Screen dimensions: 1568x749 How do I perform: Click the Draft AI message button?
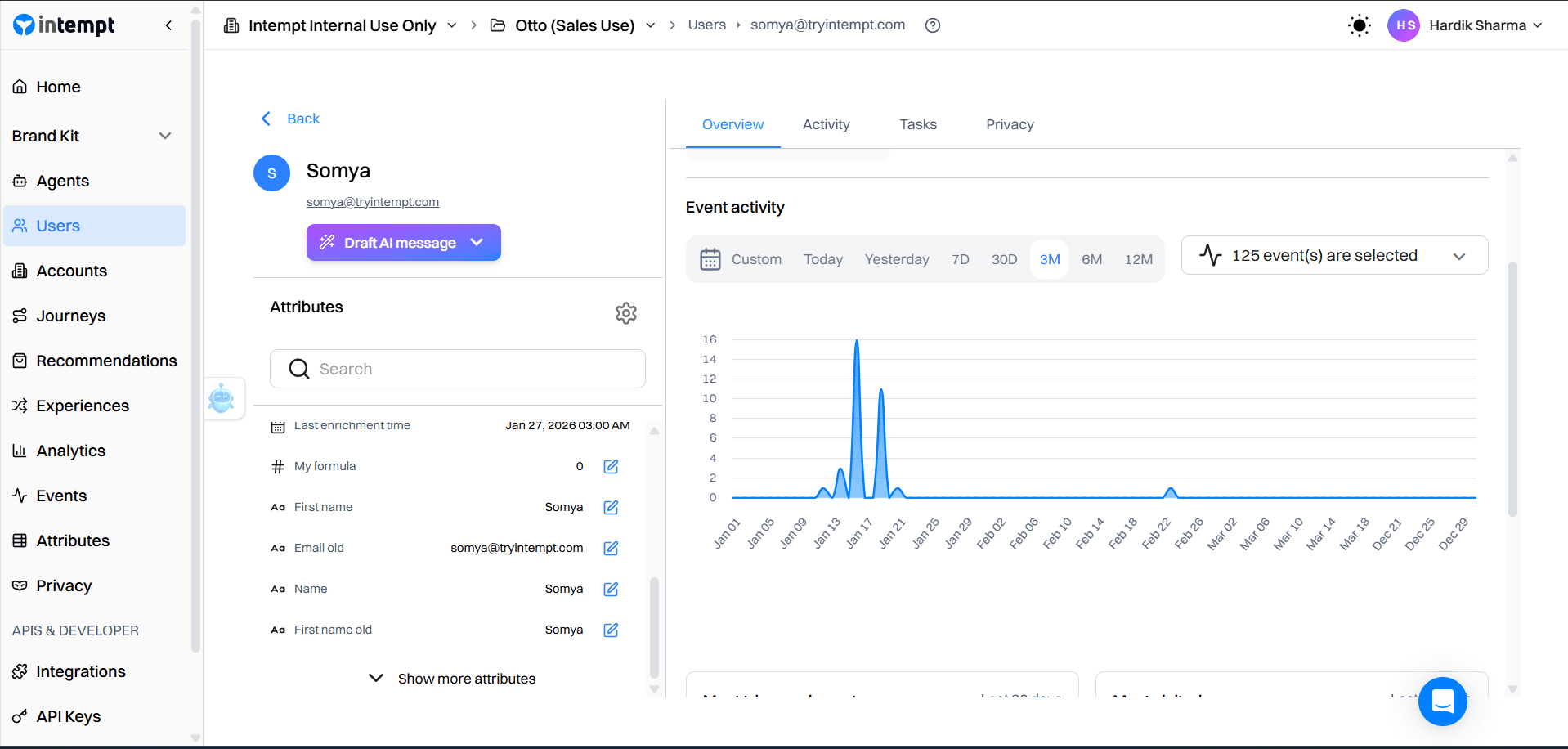[x=391, y=242]
